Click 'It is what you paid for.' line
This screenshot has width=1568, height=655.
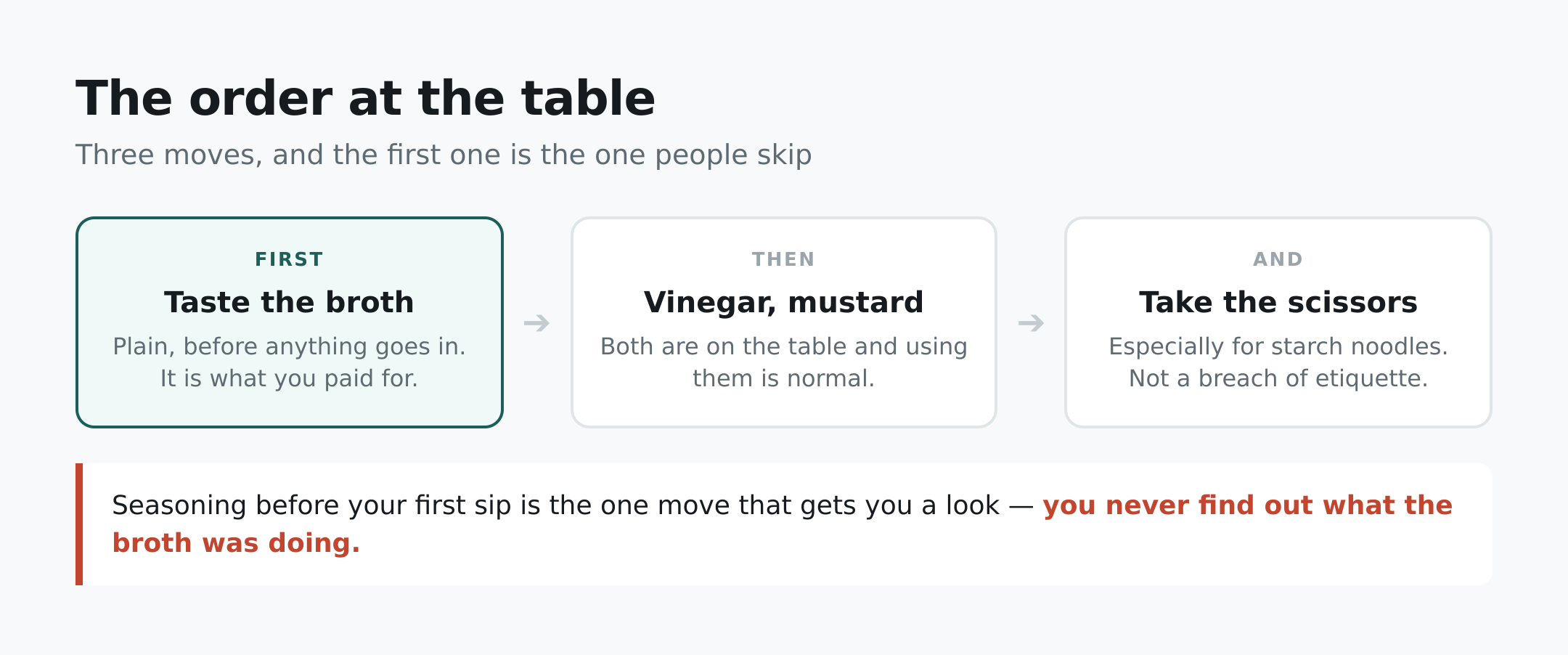[289, 378]
